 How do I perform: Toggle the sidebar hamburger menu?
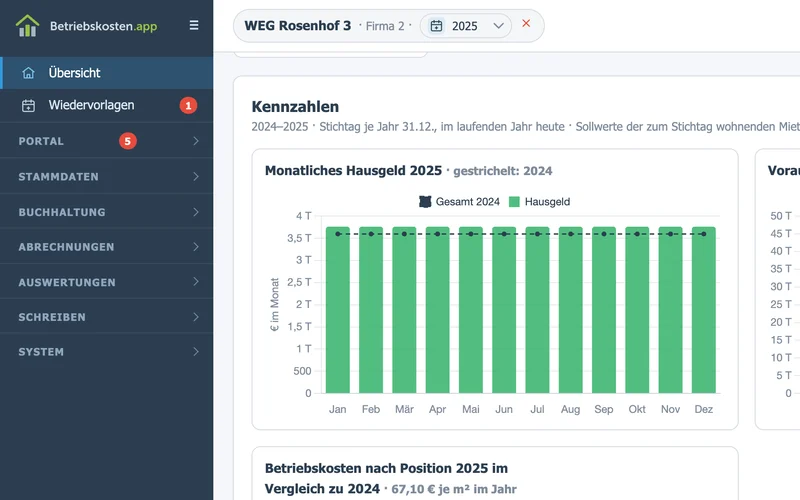[x=194, y=25]
